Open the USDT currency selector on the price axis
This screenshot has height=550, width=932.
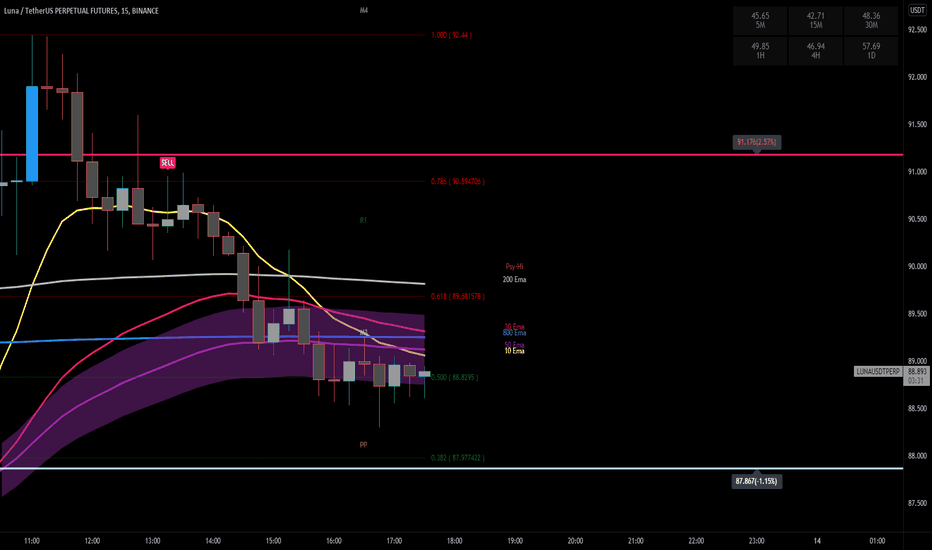[917, 10]
